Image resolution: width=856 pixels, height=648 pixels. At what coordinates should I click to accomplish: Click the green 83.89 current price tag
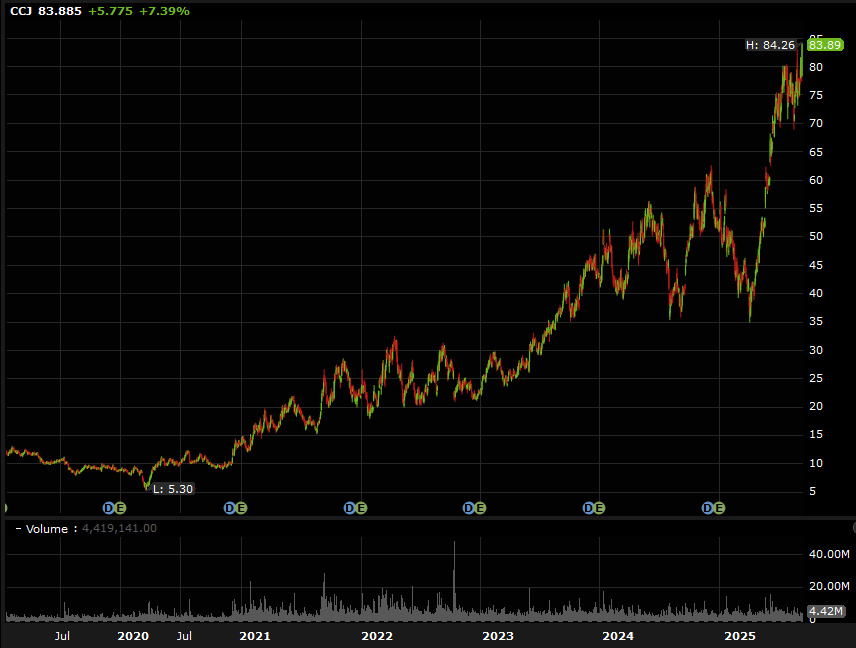click(x=825, y=45)
